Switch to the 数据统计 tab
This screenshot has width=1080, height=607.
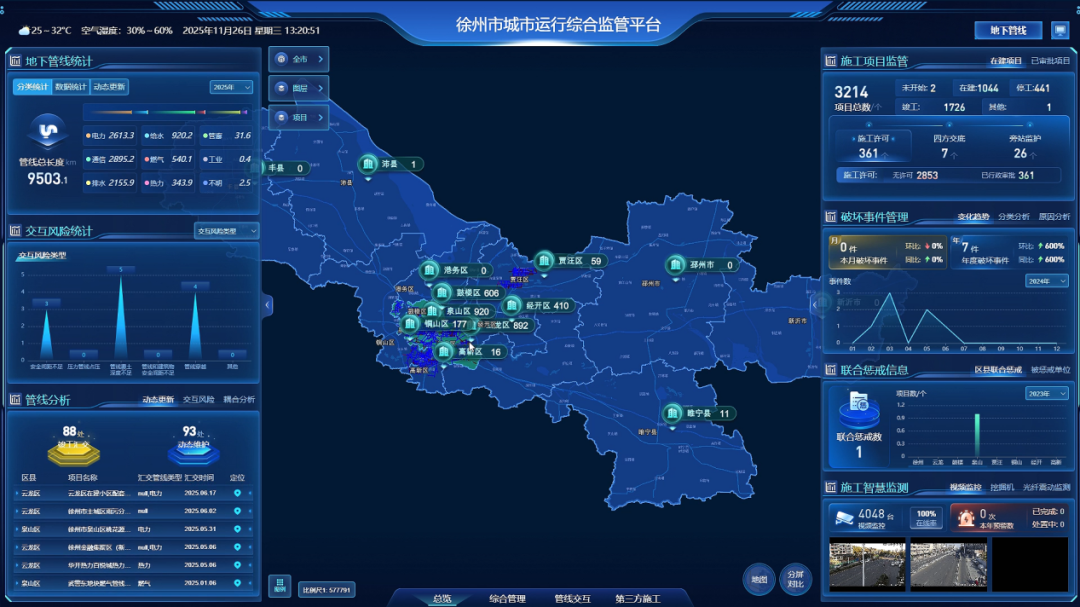coord(70,87)
